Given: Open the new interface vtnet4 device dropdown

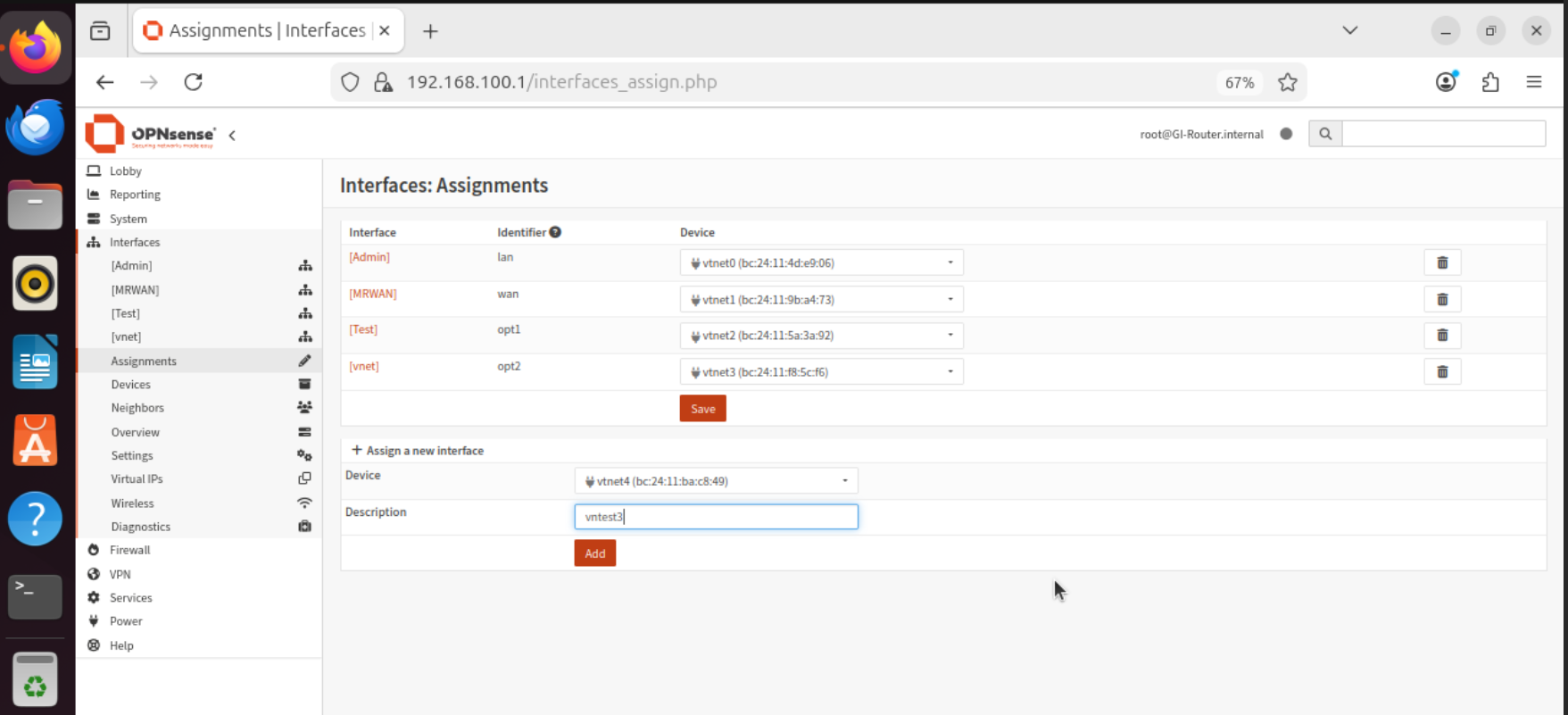Looking at the screenshot, I should point(716,481).
